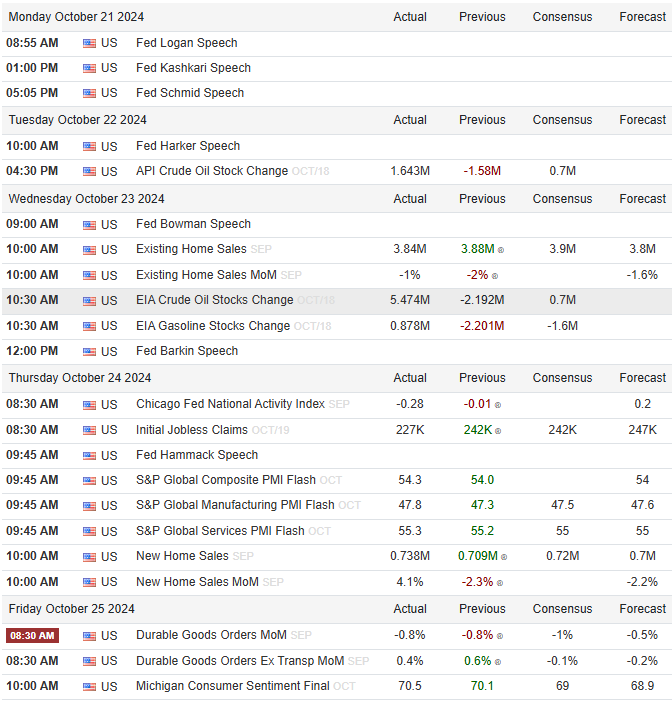Screen dimensions: 672x707
Task: Click the US flag beside API Crude Oil Stock Change
Action: click(x=89, y=171)
